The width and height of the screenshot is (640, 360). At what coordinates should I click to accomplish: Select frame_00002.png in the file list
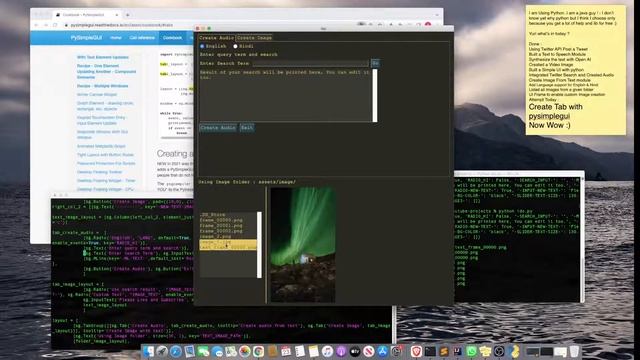point(221,231)
